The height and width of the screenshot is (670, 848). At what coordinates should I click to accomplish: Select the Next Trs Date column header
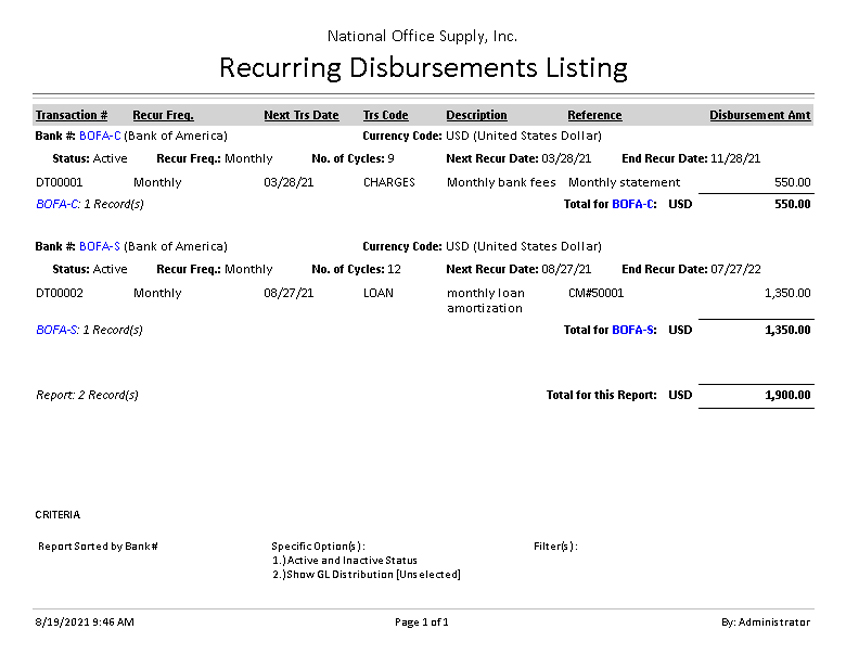(x=301, y=115)
